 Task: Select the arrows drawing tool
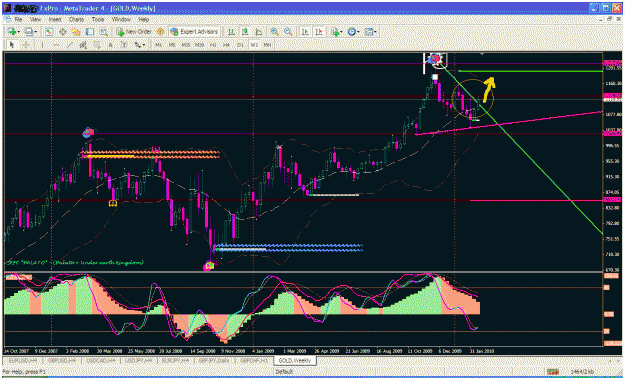138,45
